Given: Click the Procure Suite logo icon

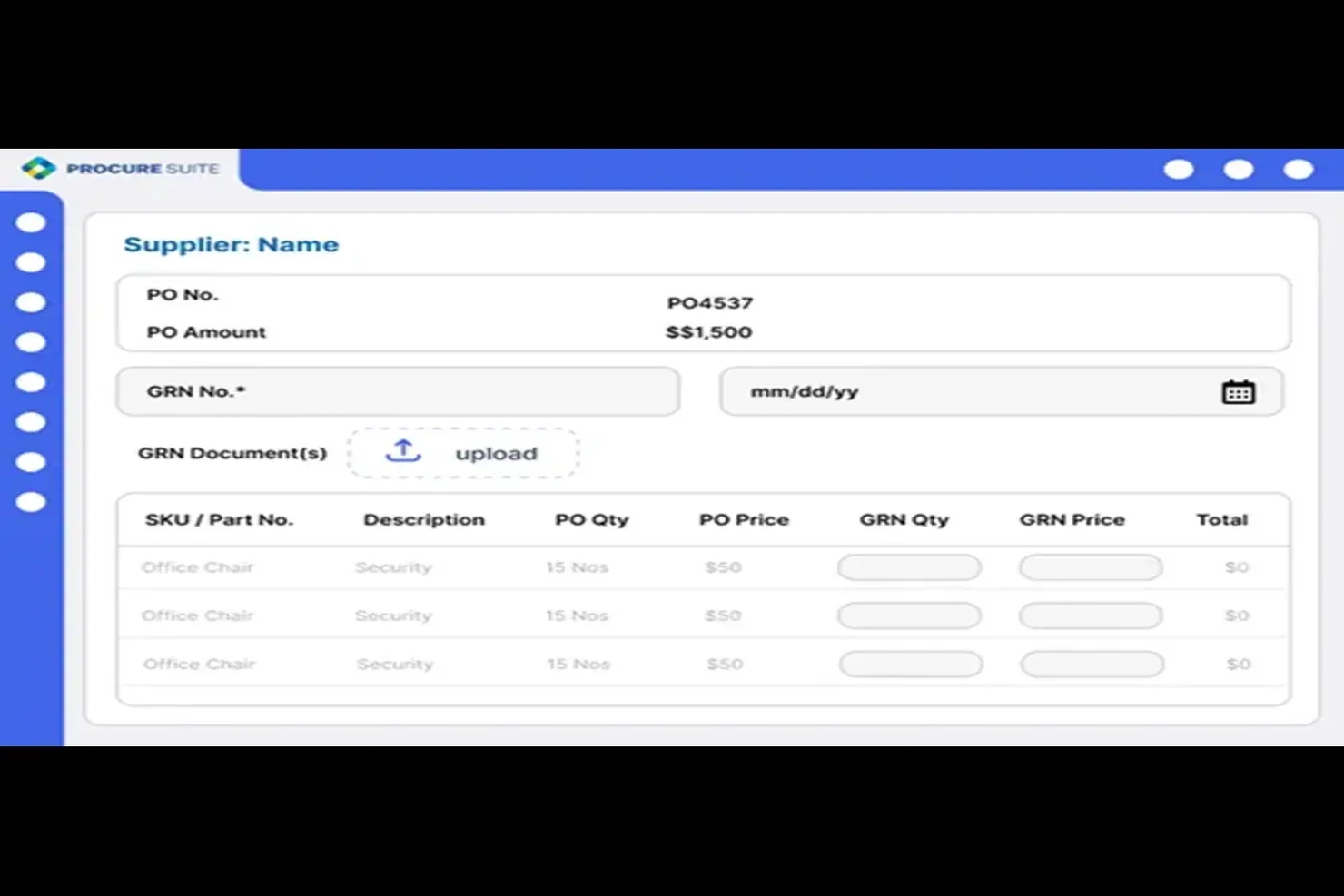Looking at the screenshot, I should coord(37,168).
